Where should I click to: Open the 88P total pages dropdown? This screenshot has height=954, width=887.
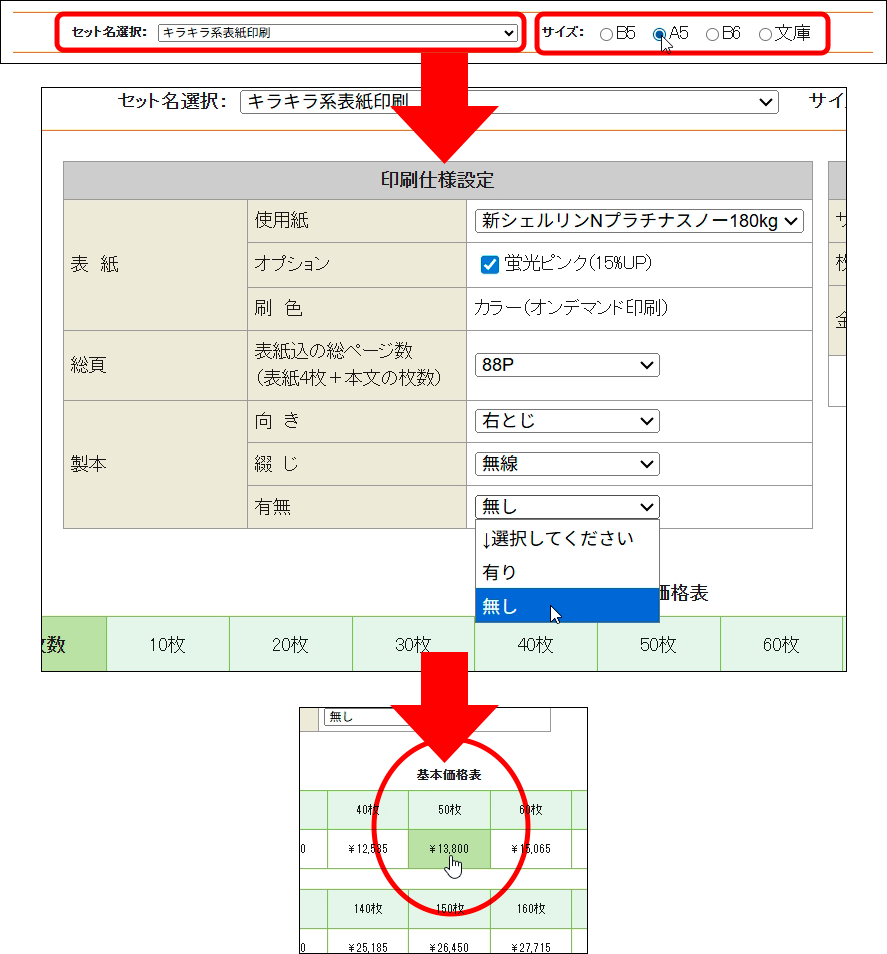567,365
